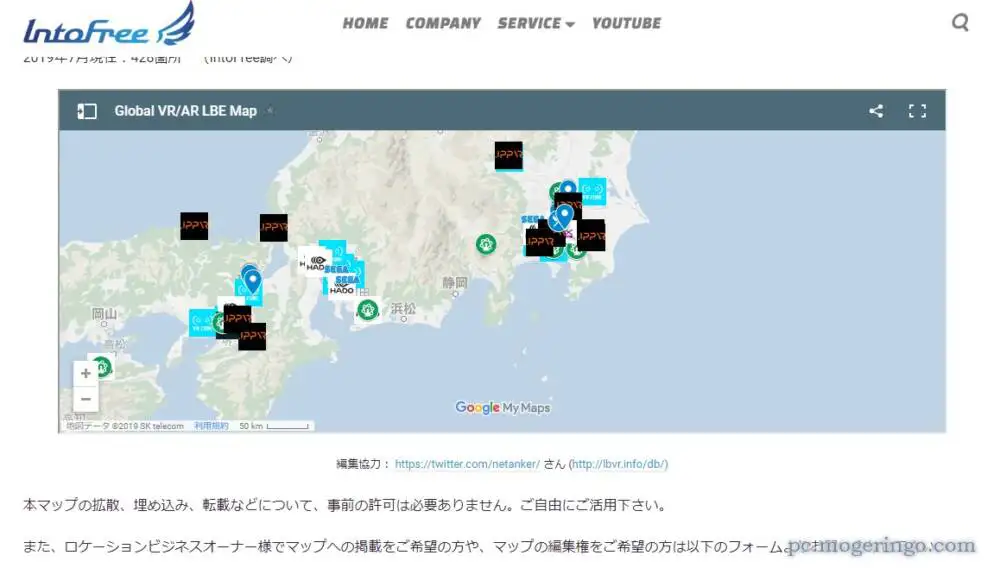Share the Global VR/AR LBE Map

pos(876,111)
